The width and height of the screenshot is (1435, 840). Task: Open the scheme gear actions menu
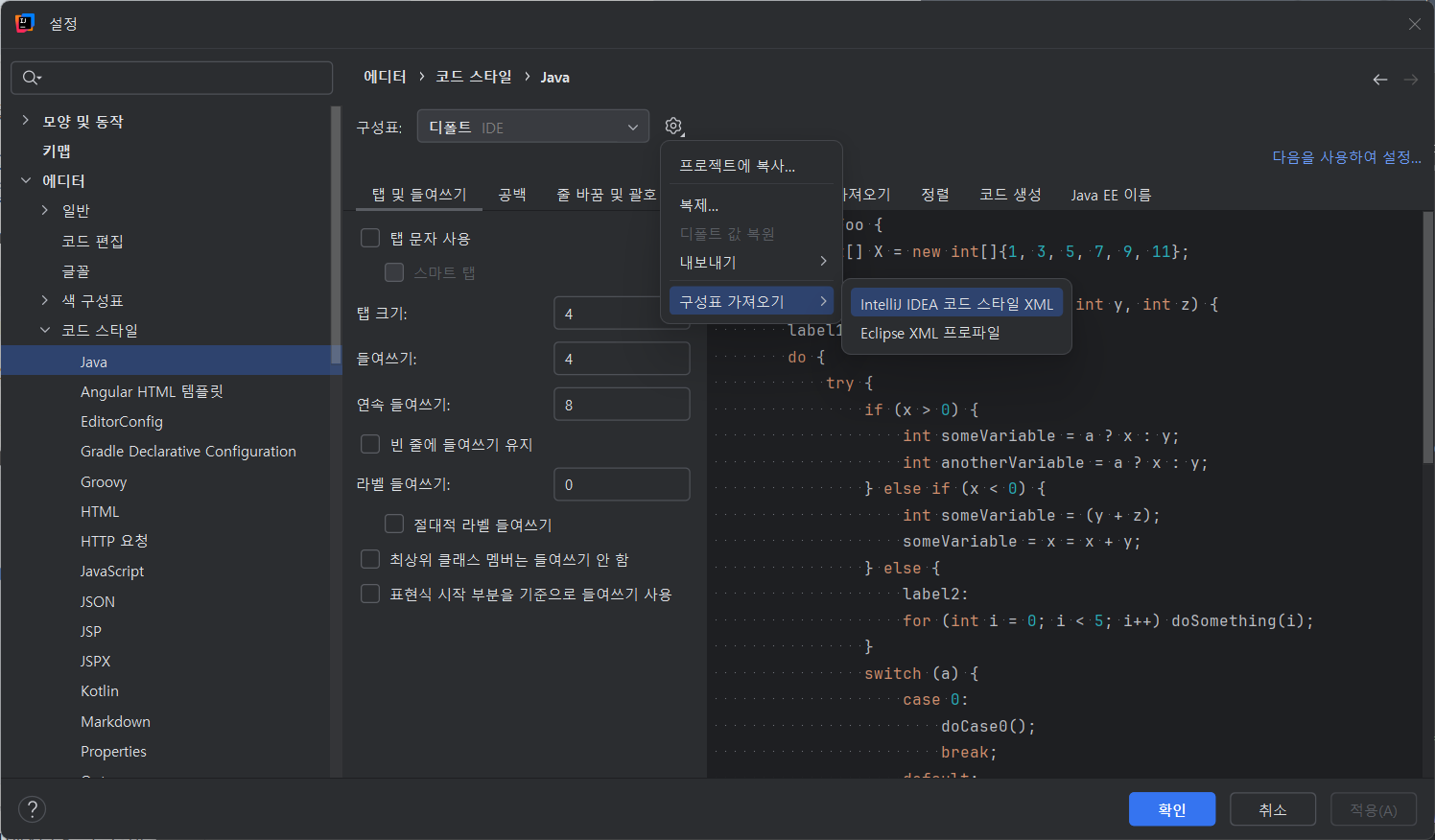point(674,127)
